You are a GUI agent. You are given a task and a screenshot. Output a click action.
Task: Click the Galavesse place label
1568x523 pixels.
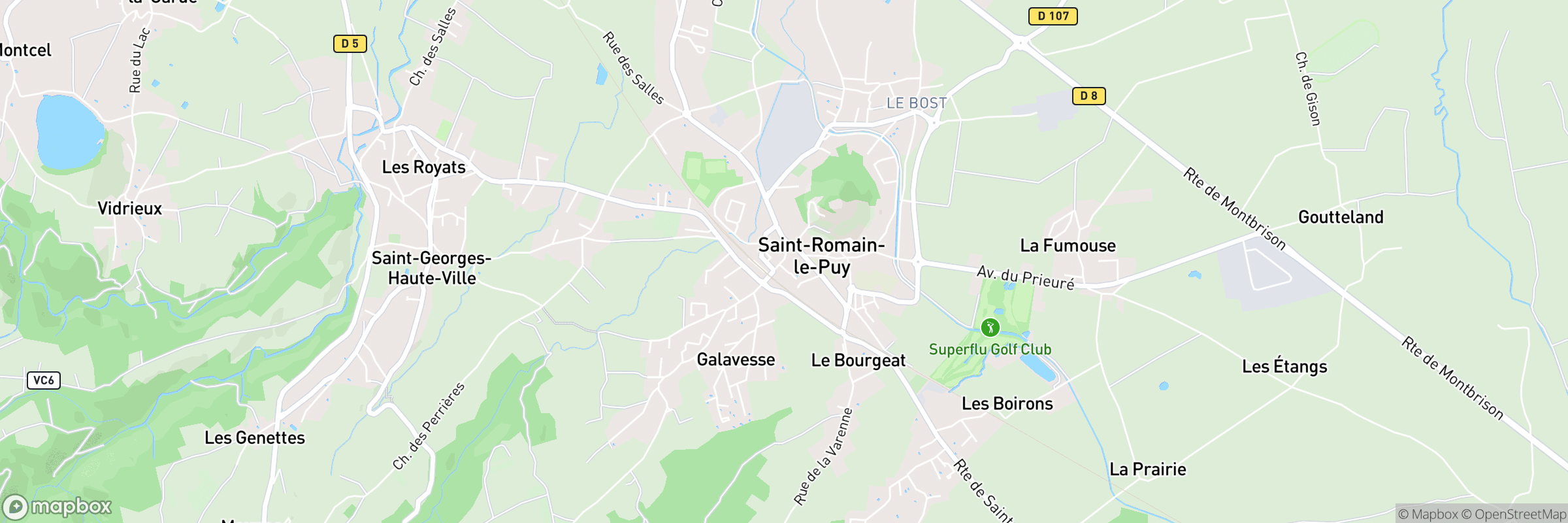coord(736,360)
